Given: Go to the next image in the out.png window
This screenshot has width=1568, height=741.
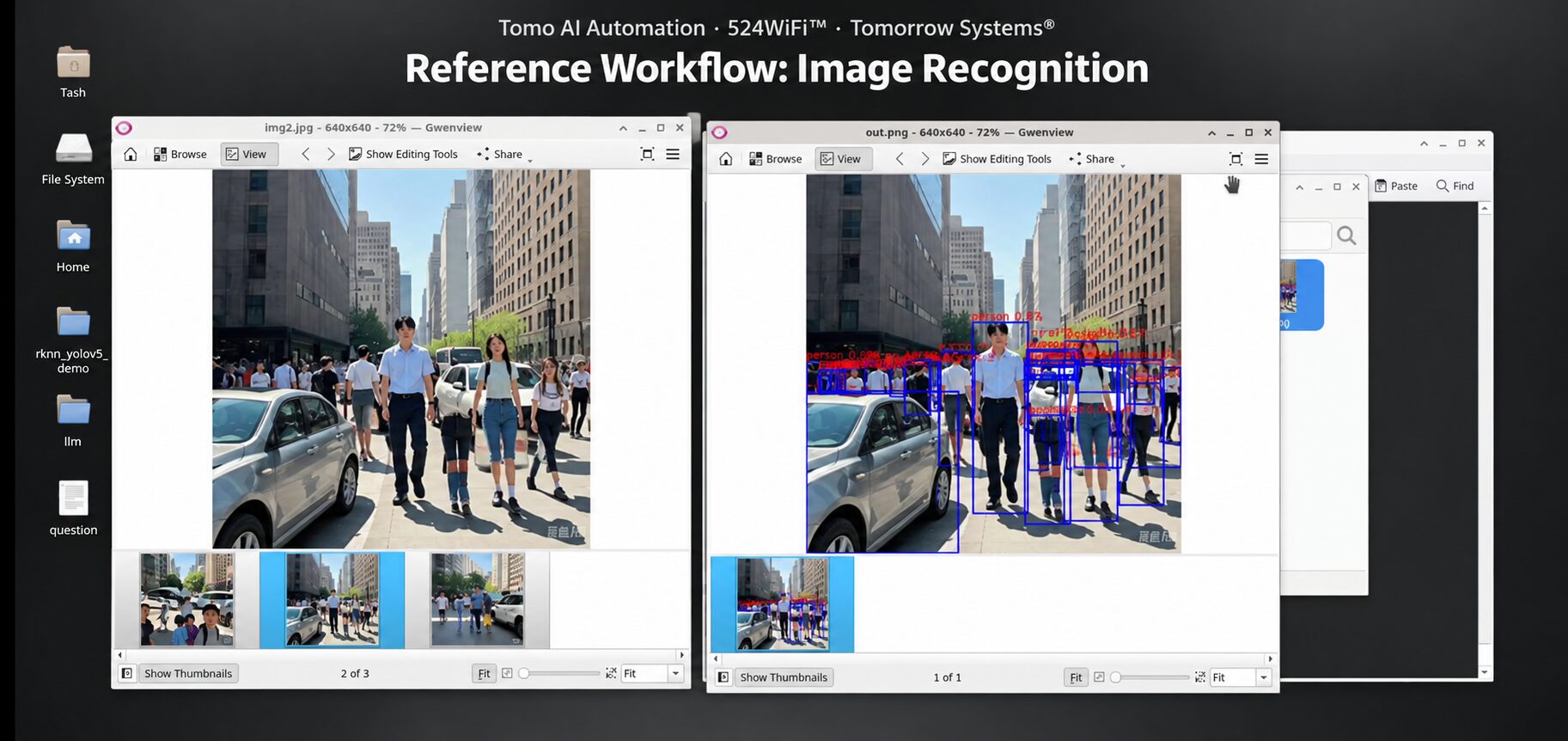Looking at the screenshot, I should point(925,158).
